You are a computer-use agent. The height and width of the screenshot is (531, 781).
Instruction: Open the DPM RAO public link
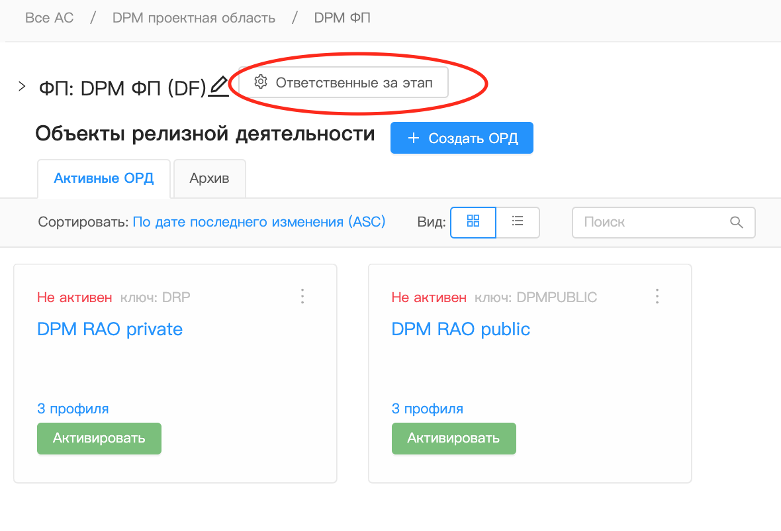click(460, 329)
